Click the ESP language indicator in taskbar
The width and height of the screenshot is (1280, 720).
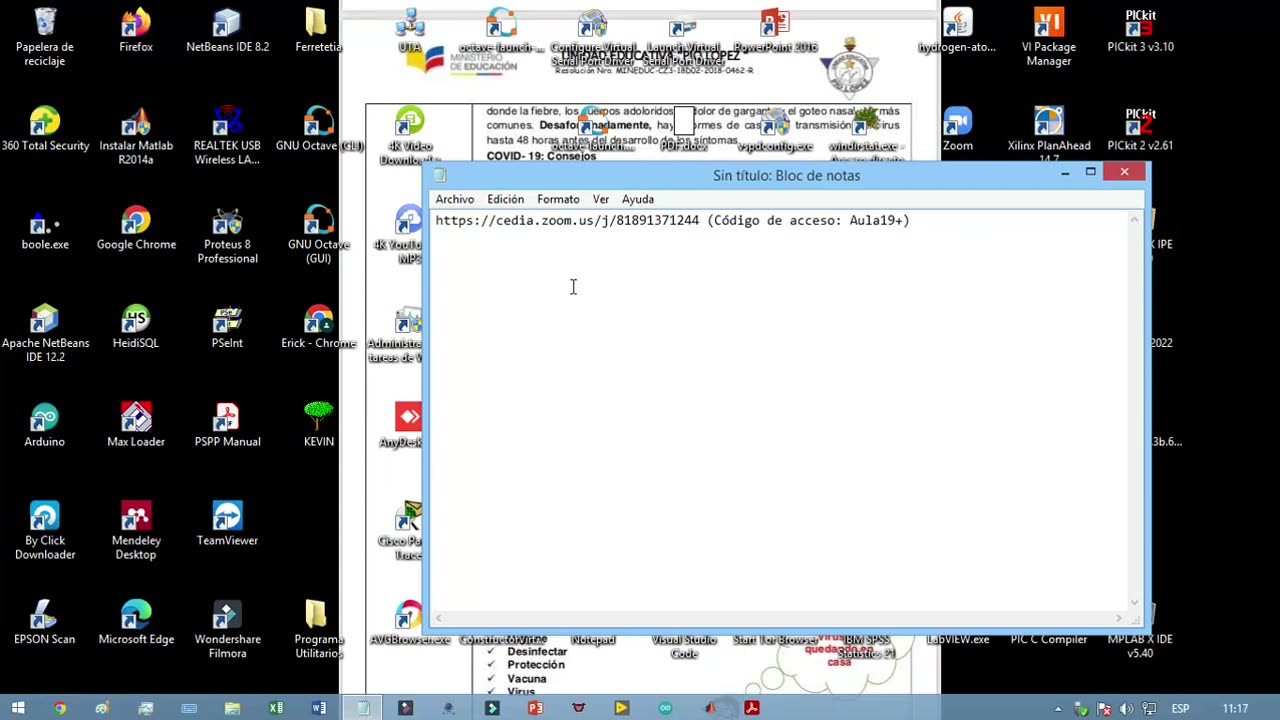click(x=1180, y=709)
